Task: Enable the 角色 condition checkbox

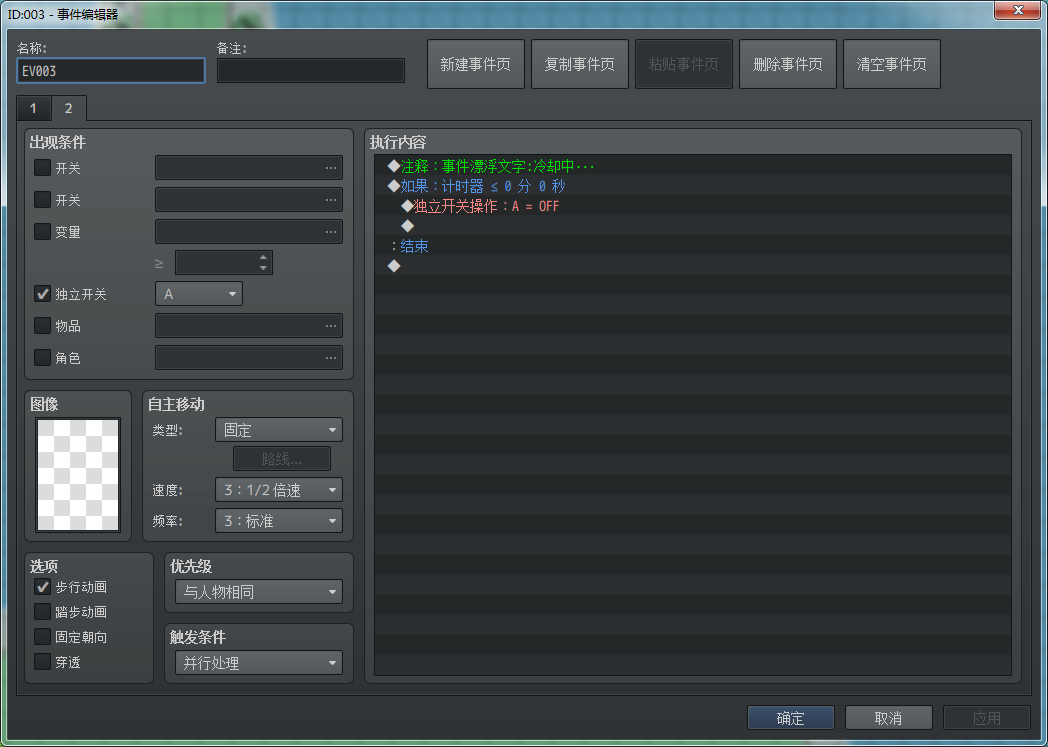Action: (x=42, y=357)
